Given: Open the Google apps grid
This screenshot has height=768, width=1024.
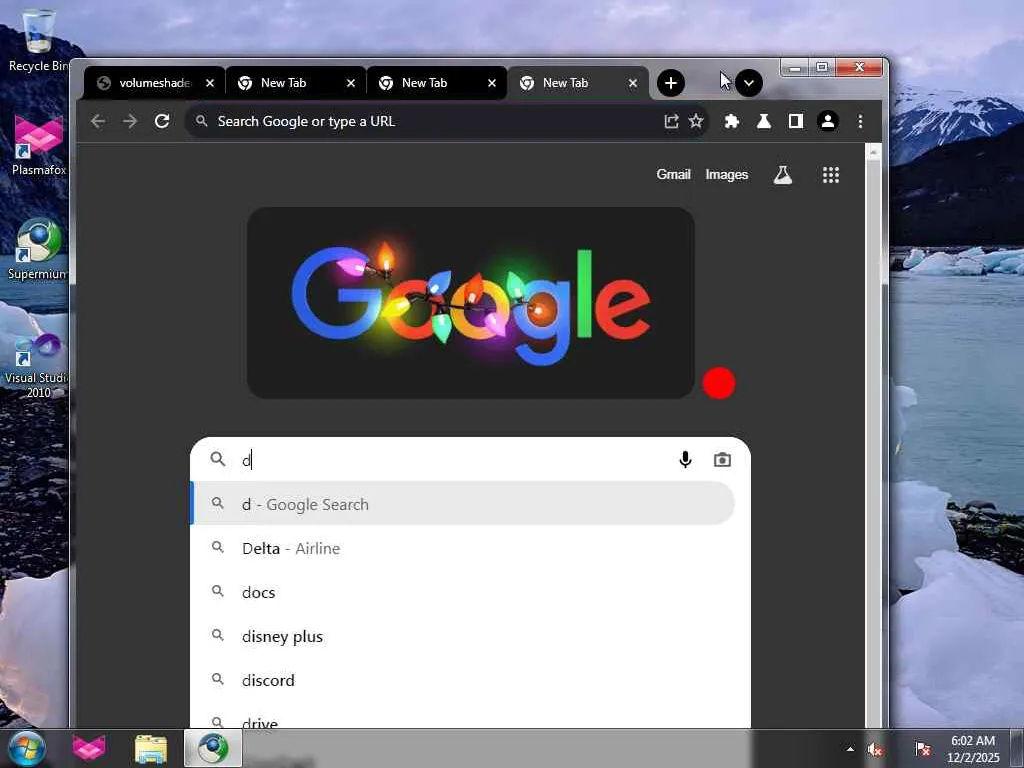Looking at the screenshot, I should [x=831, y=174].
